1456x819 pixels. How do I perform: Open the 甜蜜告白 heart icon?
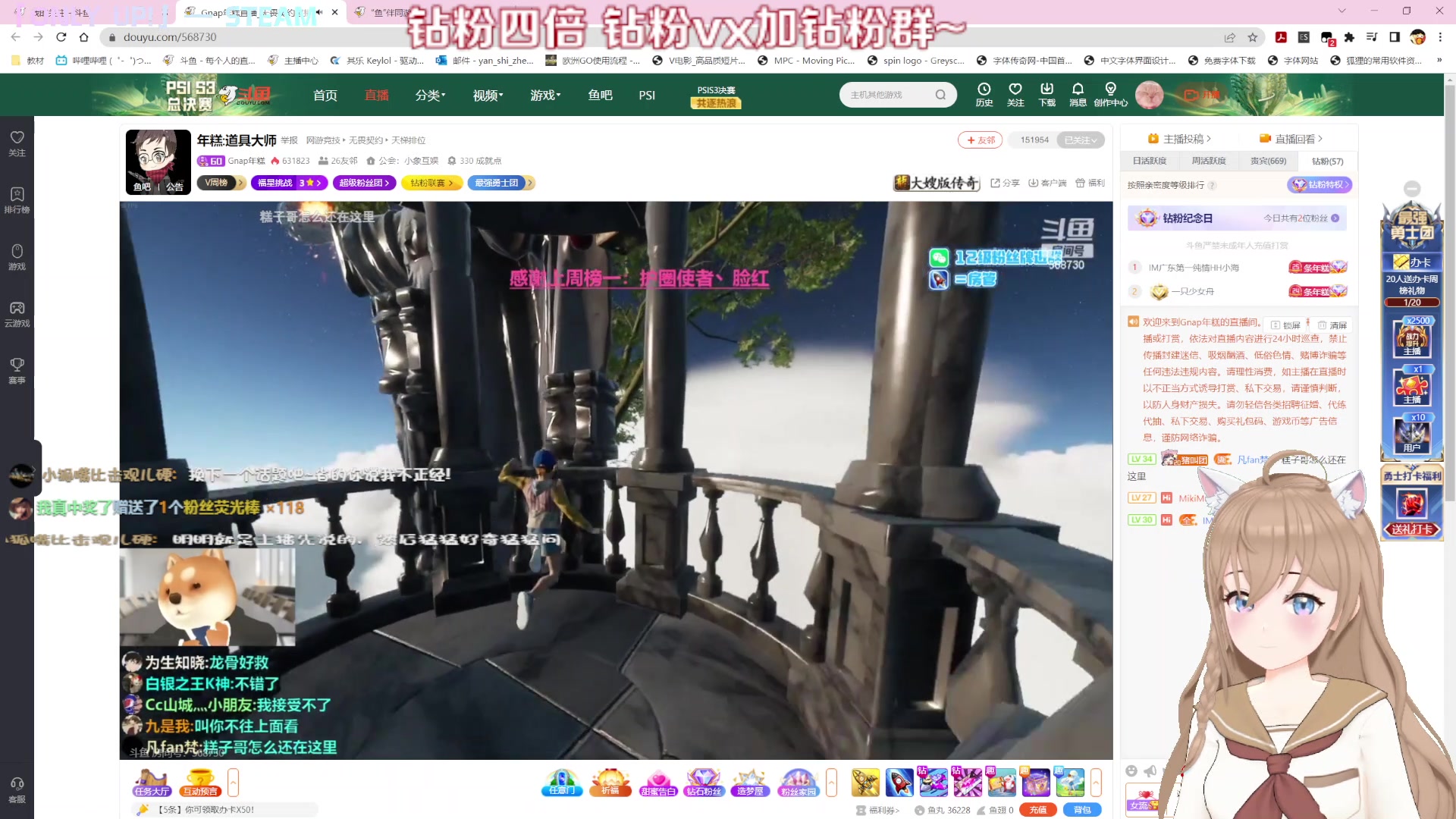pos(657,783)
